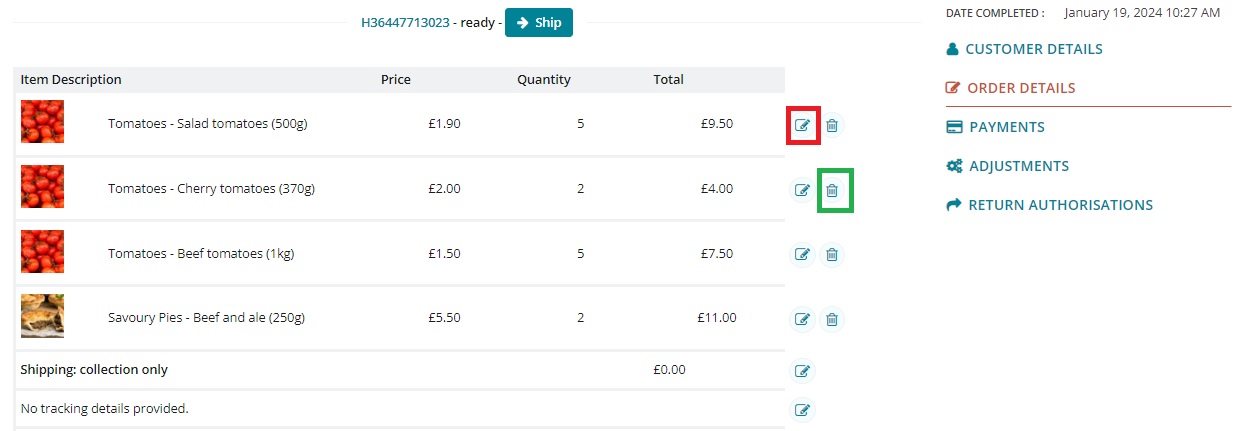
Task: Open shipment number H36447713023 link
Action: coord(405,22)
